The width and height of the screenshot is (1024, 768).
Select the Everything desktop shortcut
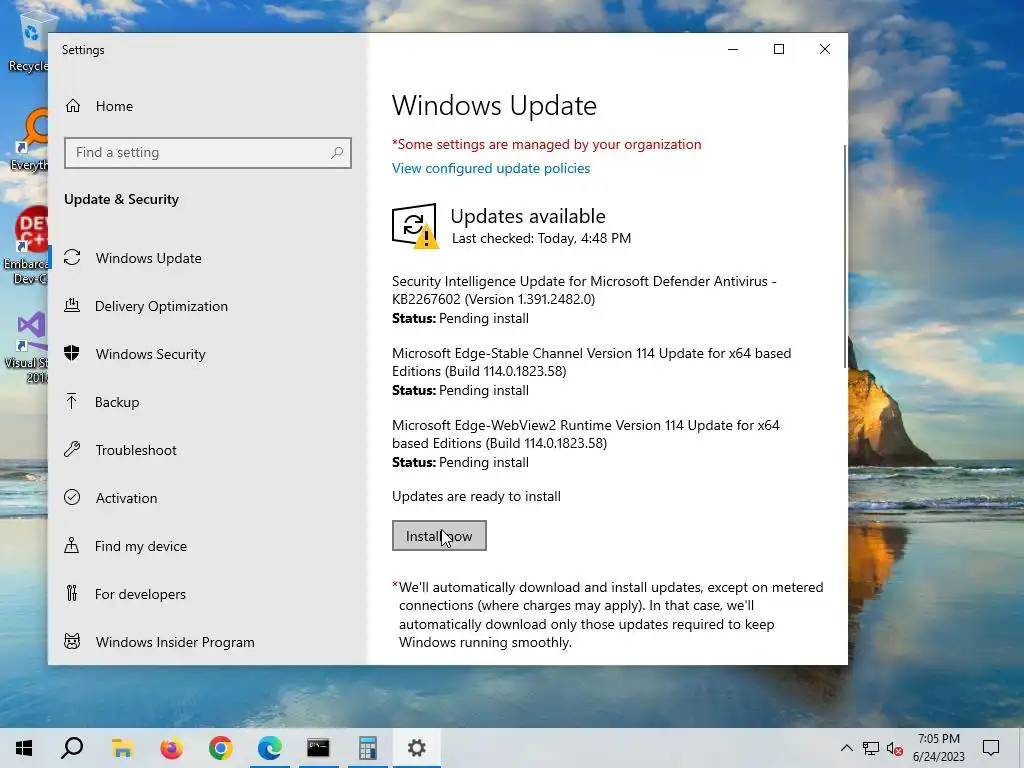(x=29, y=140)
